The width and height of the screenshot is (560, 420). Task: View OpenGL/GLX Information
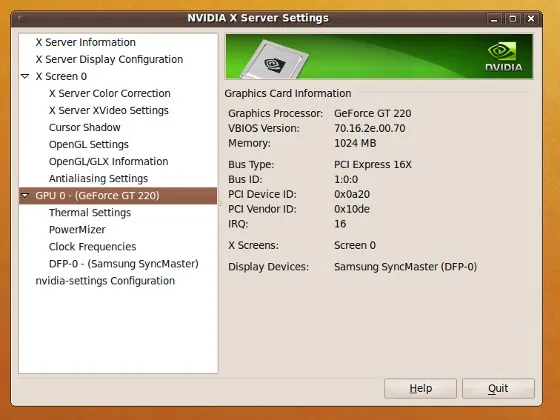(x=108, y=161)
